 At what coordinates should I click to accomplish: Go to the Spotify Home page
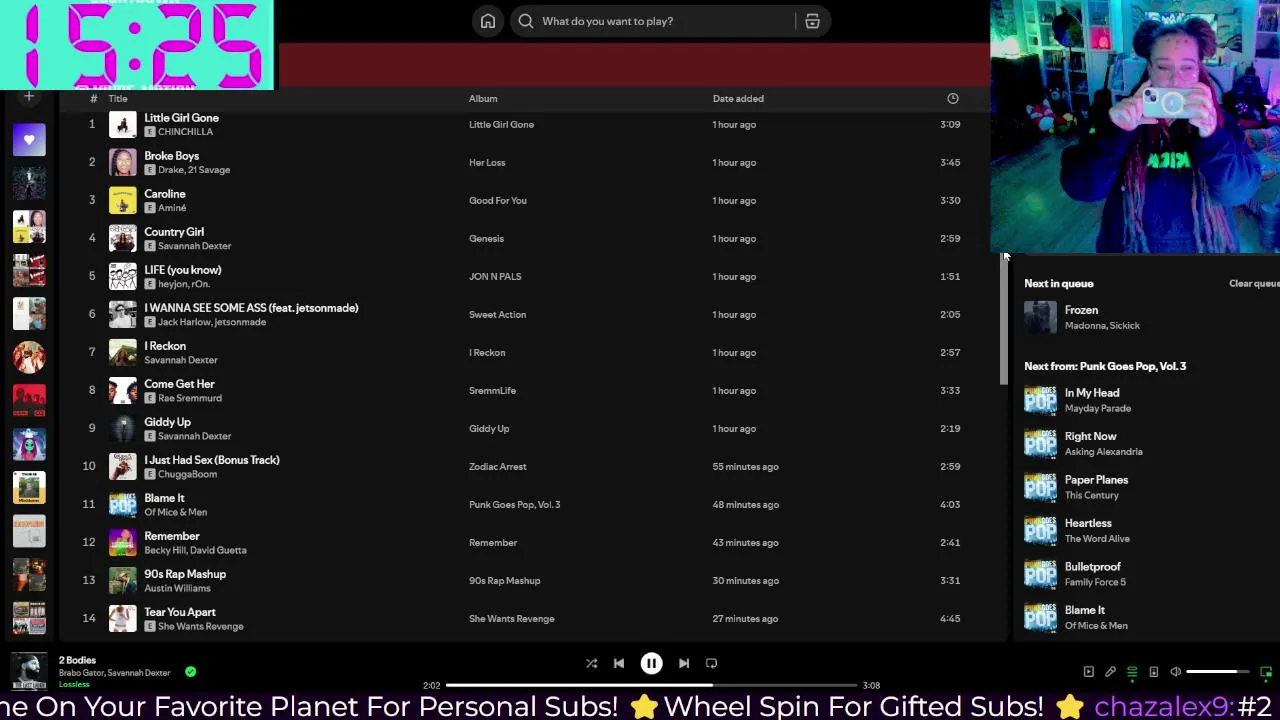click(x=488, y=21)
